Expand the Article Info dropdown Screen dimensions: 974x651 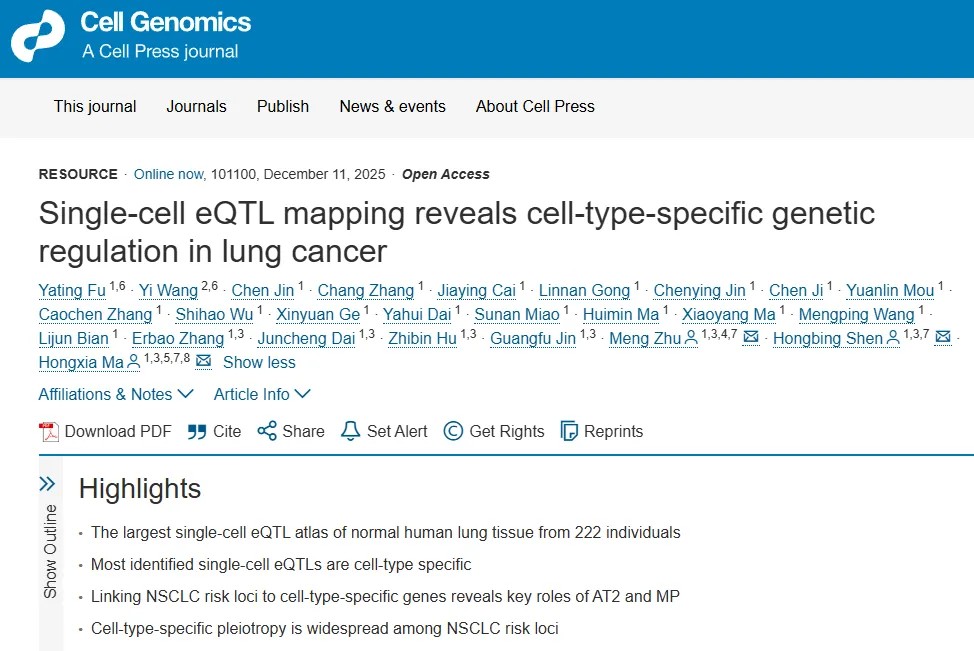[x=262, y=394]
